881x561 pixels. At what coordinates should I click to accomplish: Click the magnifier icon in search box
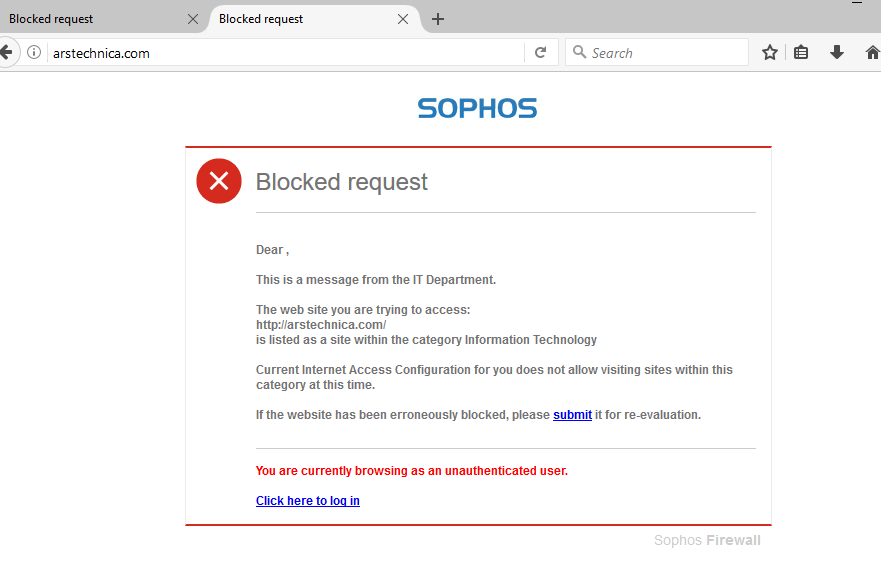click(579, 52)
